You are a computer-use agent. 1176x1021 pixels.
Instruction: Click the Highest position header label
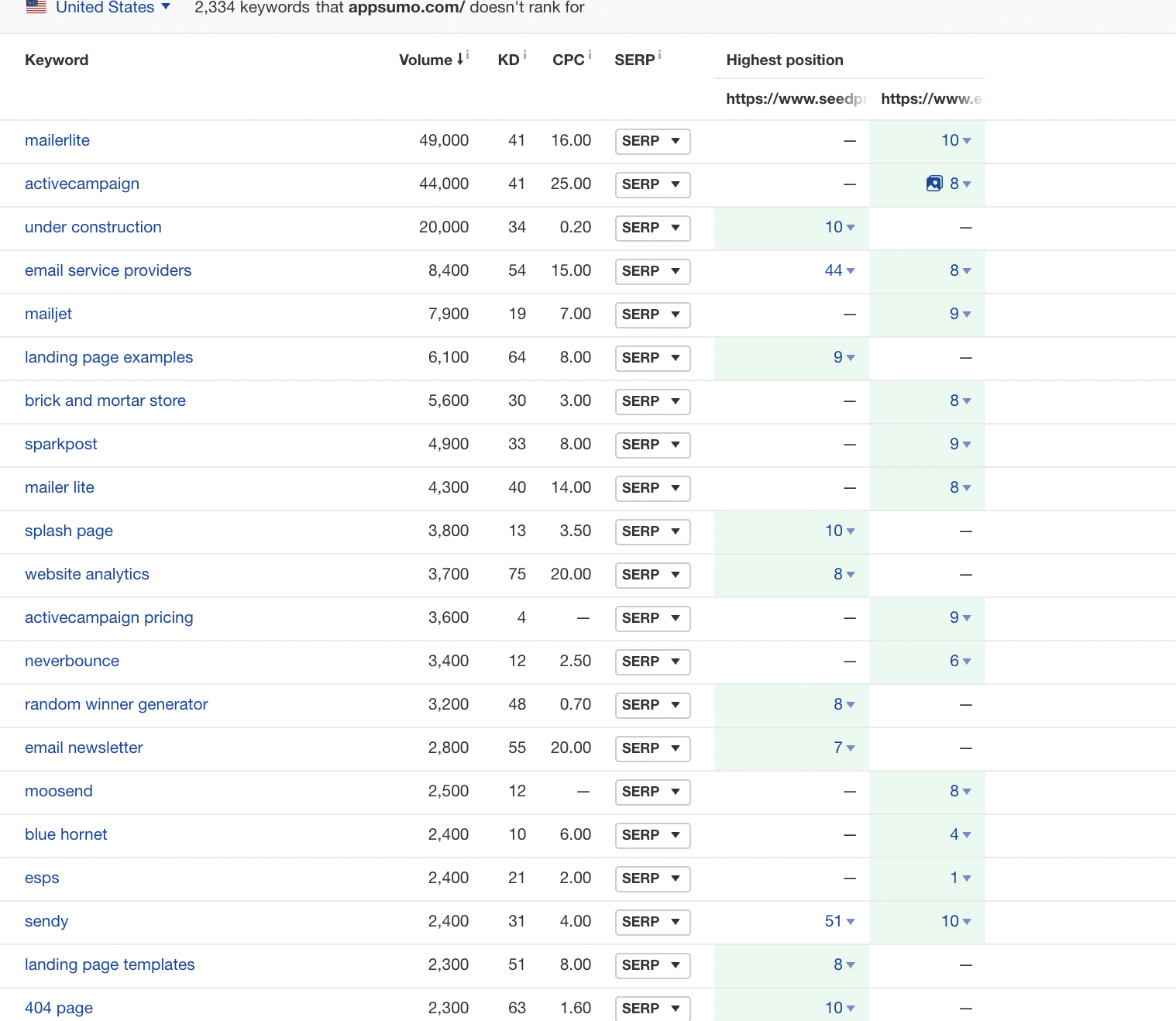785,60
